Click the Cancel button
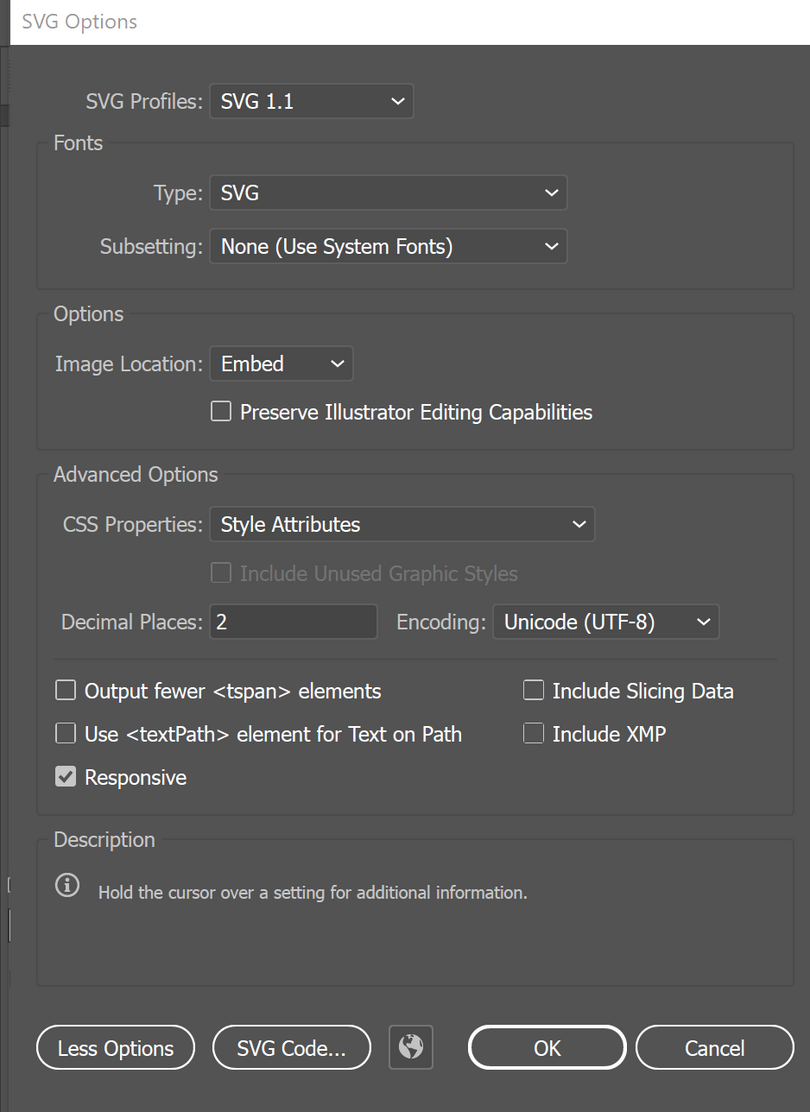 (714, 1048)
